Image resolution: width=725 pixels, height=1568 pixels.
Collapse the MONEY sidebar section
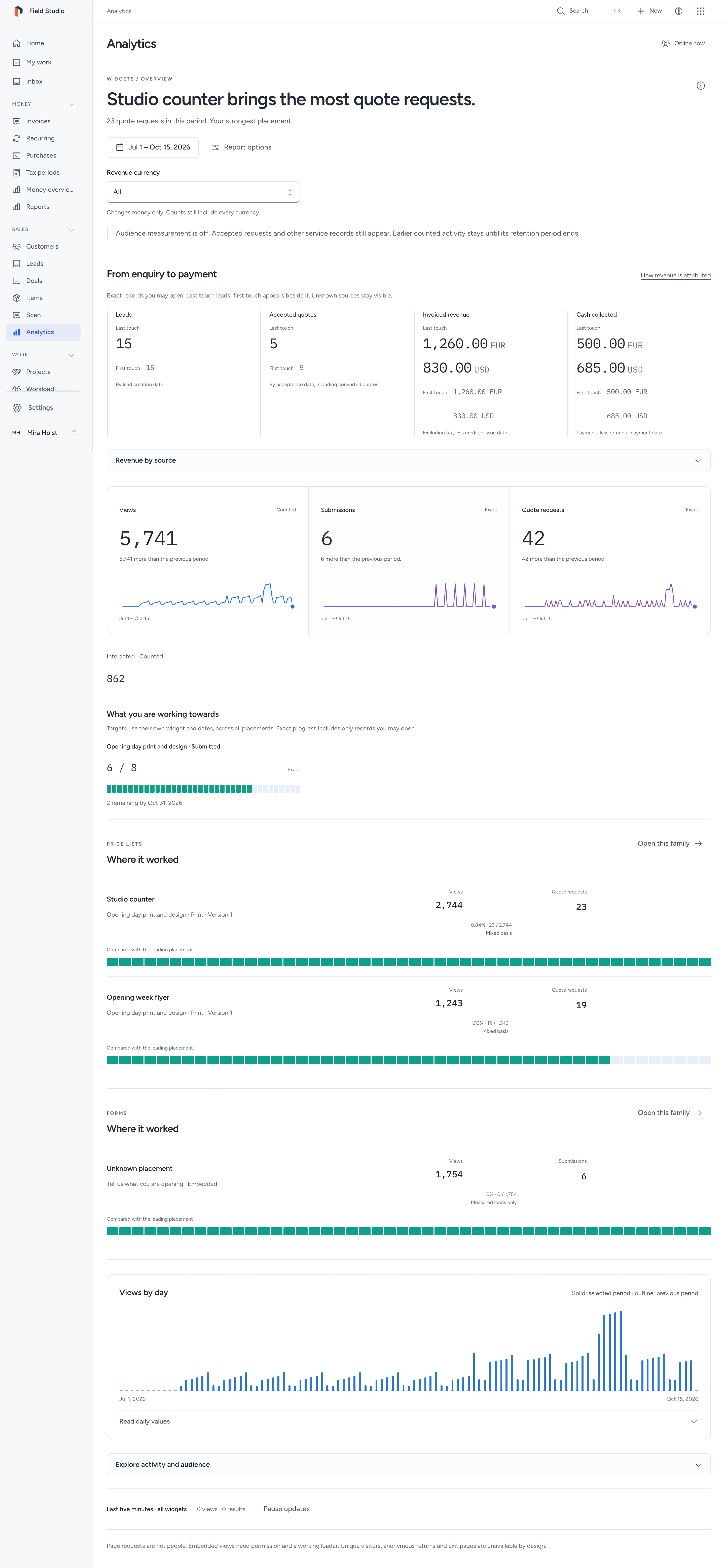point(71,105)
